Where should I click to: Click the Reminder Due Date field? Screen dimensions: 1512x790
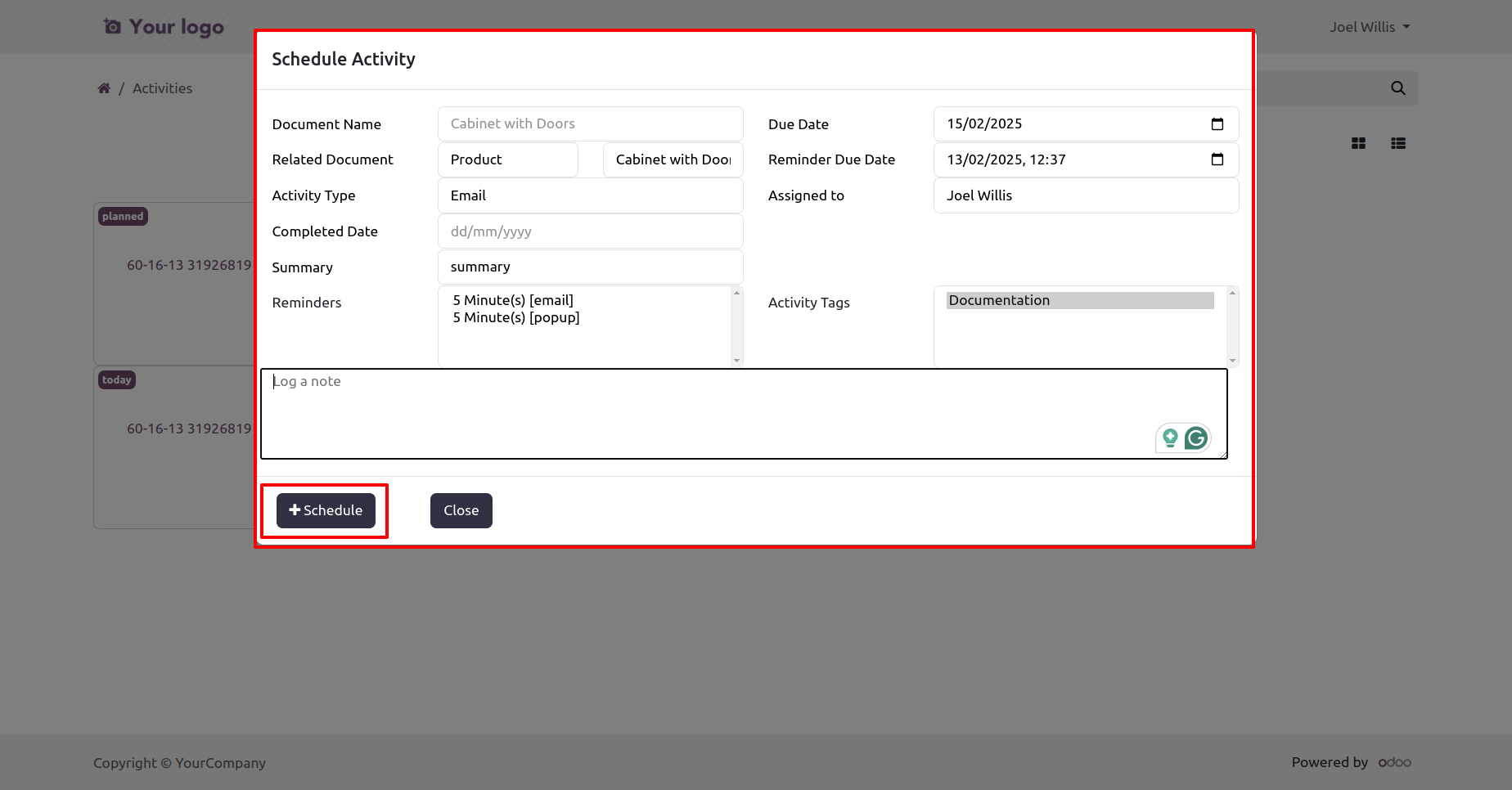pyautogui.click(x=1087, y=159)
